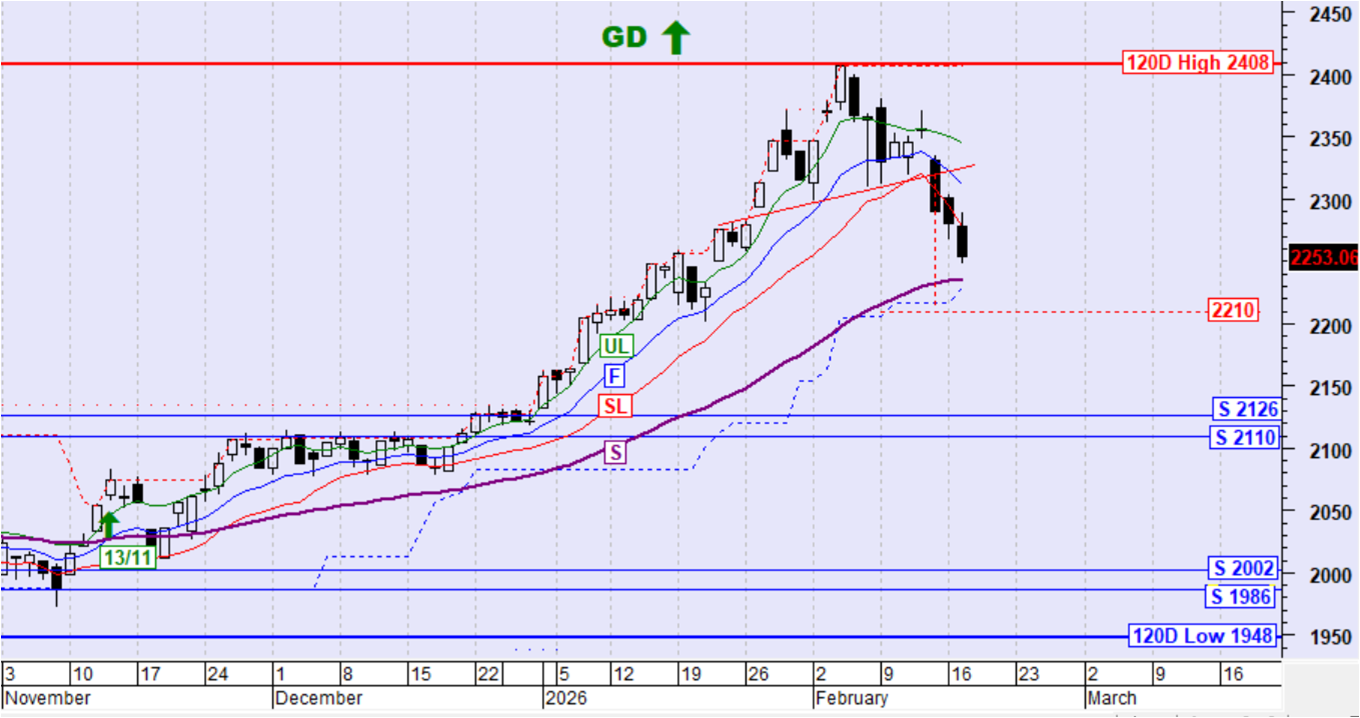Click the green UL line label
1360x718 pixels.
(x=616, y=346)
